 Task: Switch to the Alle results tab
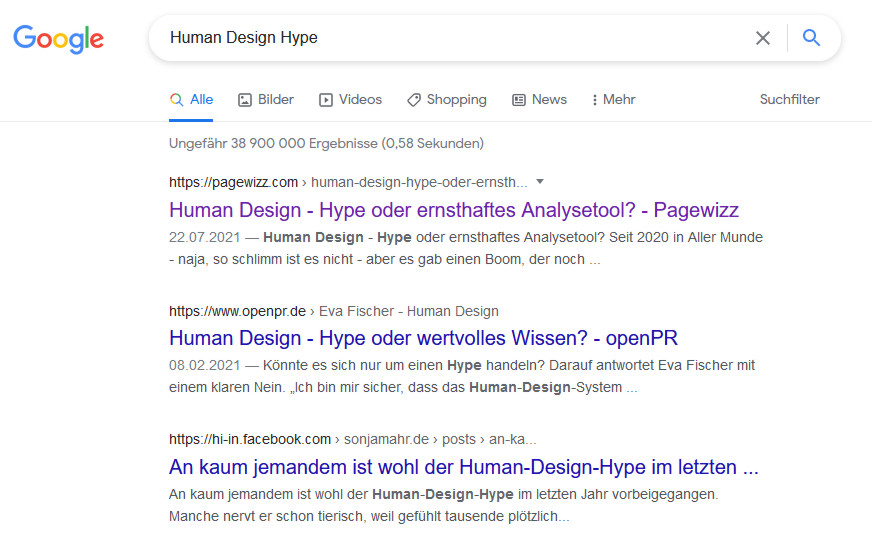pyautogui.click(x=191, y=100)
